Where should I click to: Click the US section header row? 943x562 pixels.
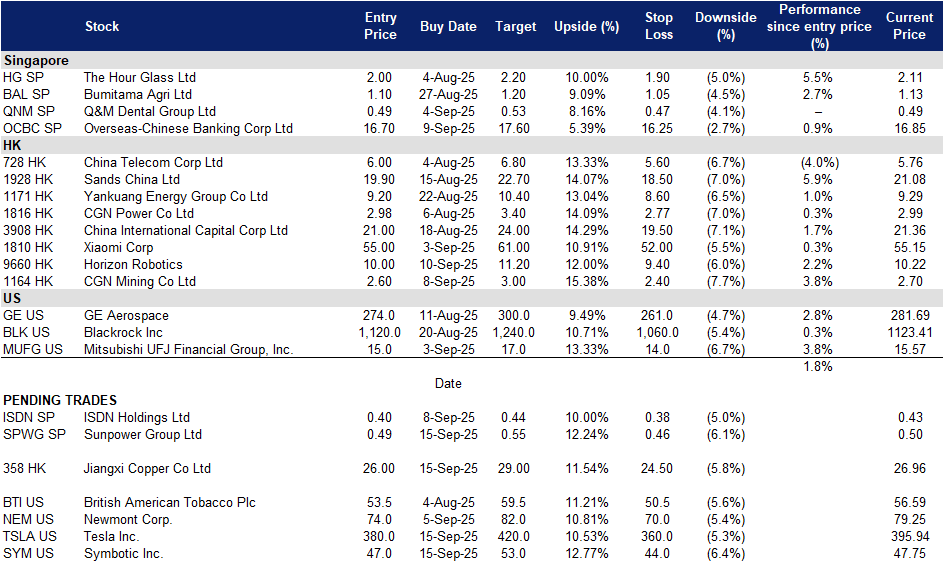point(472,298)
